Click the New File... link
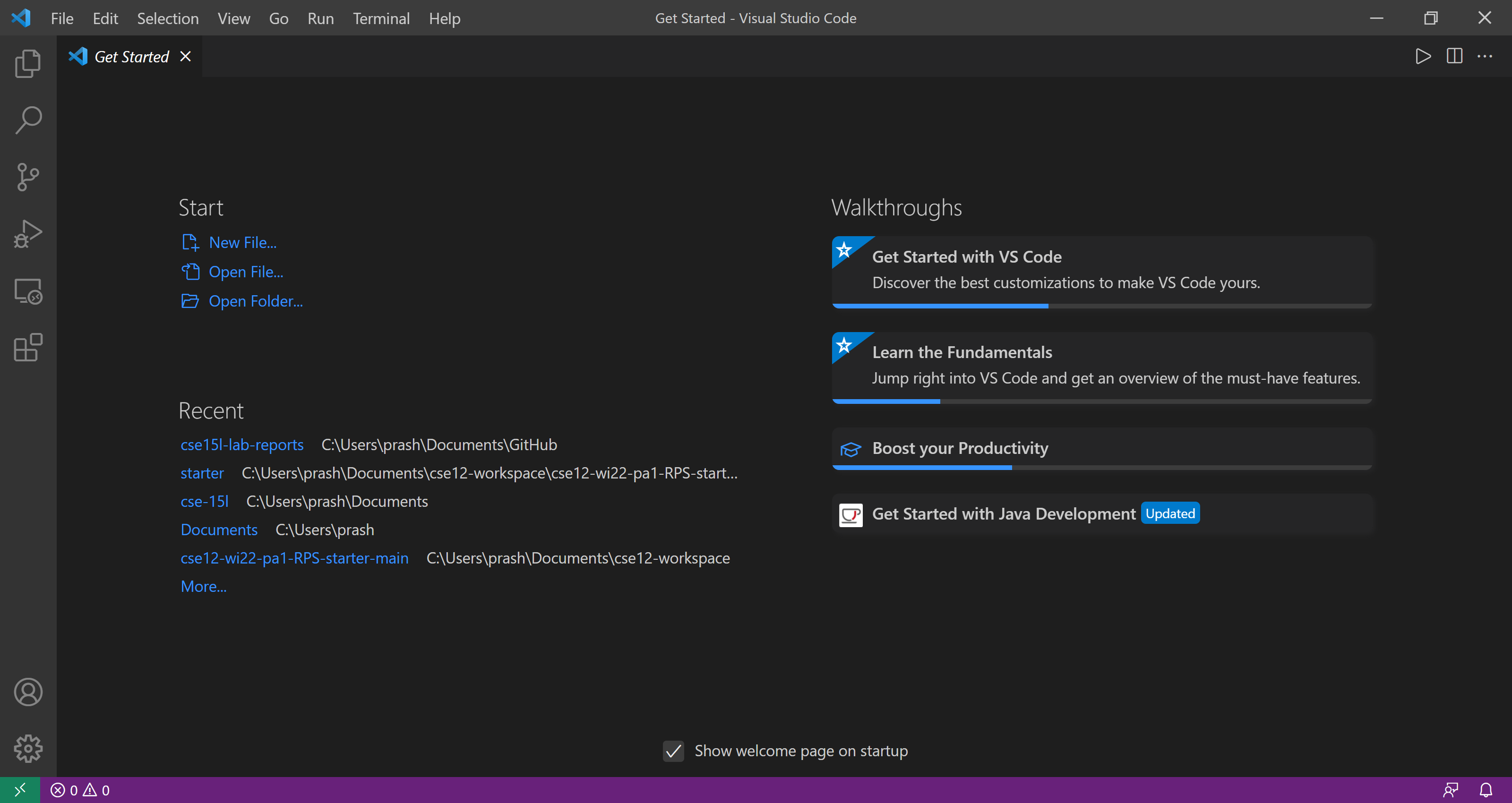The height and width of the screenshot is (803, 1512). coord(242,242)
